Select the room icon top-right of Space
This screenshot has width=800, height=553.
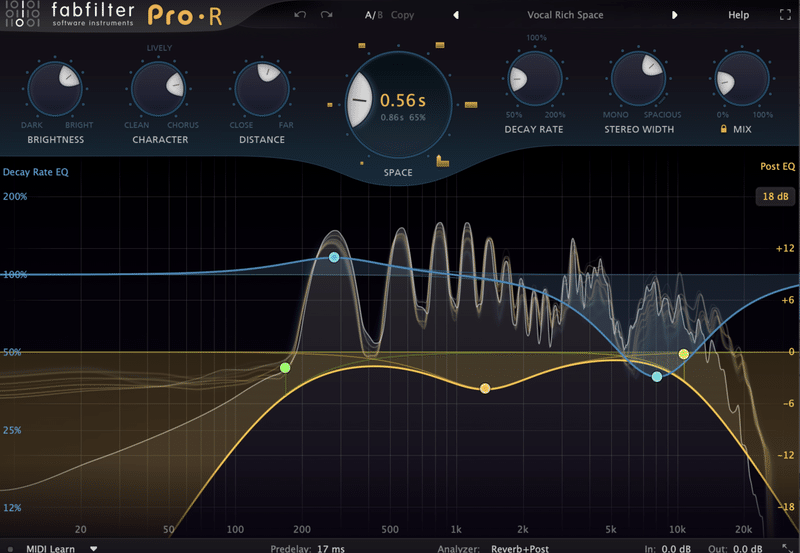[440, 45]
